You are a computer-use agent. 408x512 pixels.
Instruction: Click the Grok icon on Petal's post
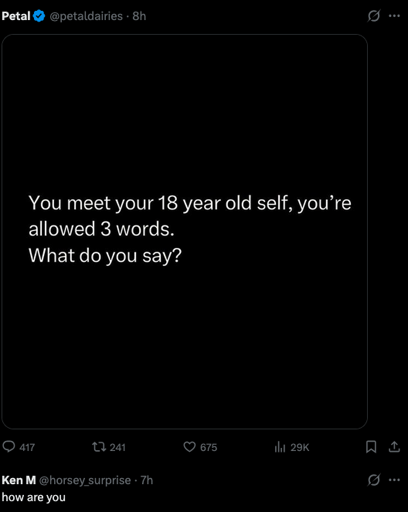click(373, 16)
